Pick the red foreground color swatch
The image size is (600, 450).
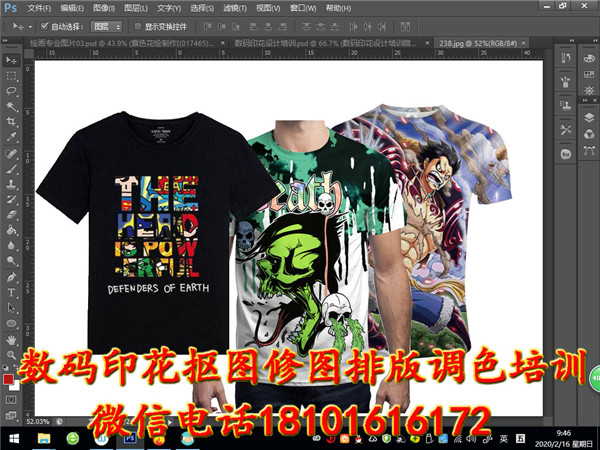click(8, 379)
